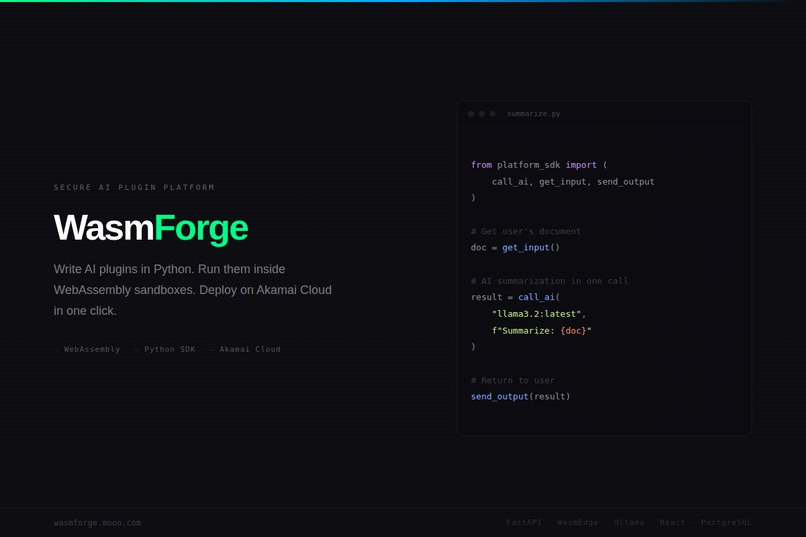Click the "from platform_sdk import (" code line
Viewport: 806px width, 537px height.
tap(539, 165)
